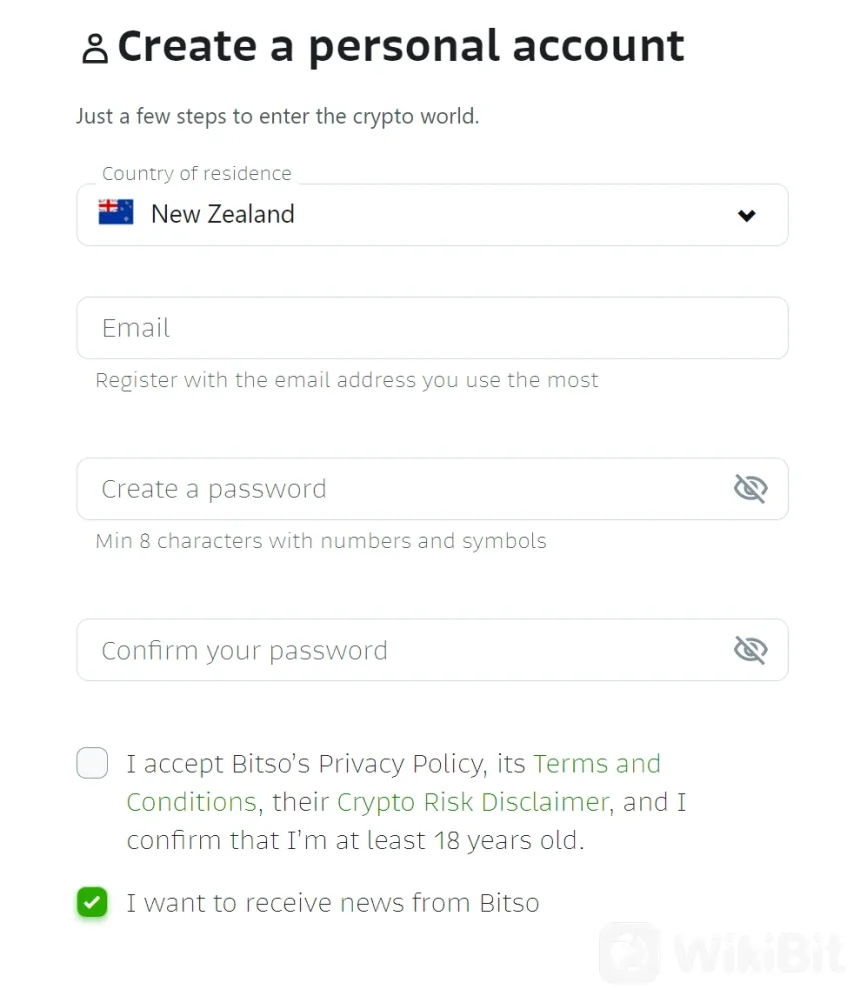
Task: Expand the country list using the chevron arrow
Action: click(x=746, y=215)
